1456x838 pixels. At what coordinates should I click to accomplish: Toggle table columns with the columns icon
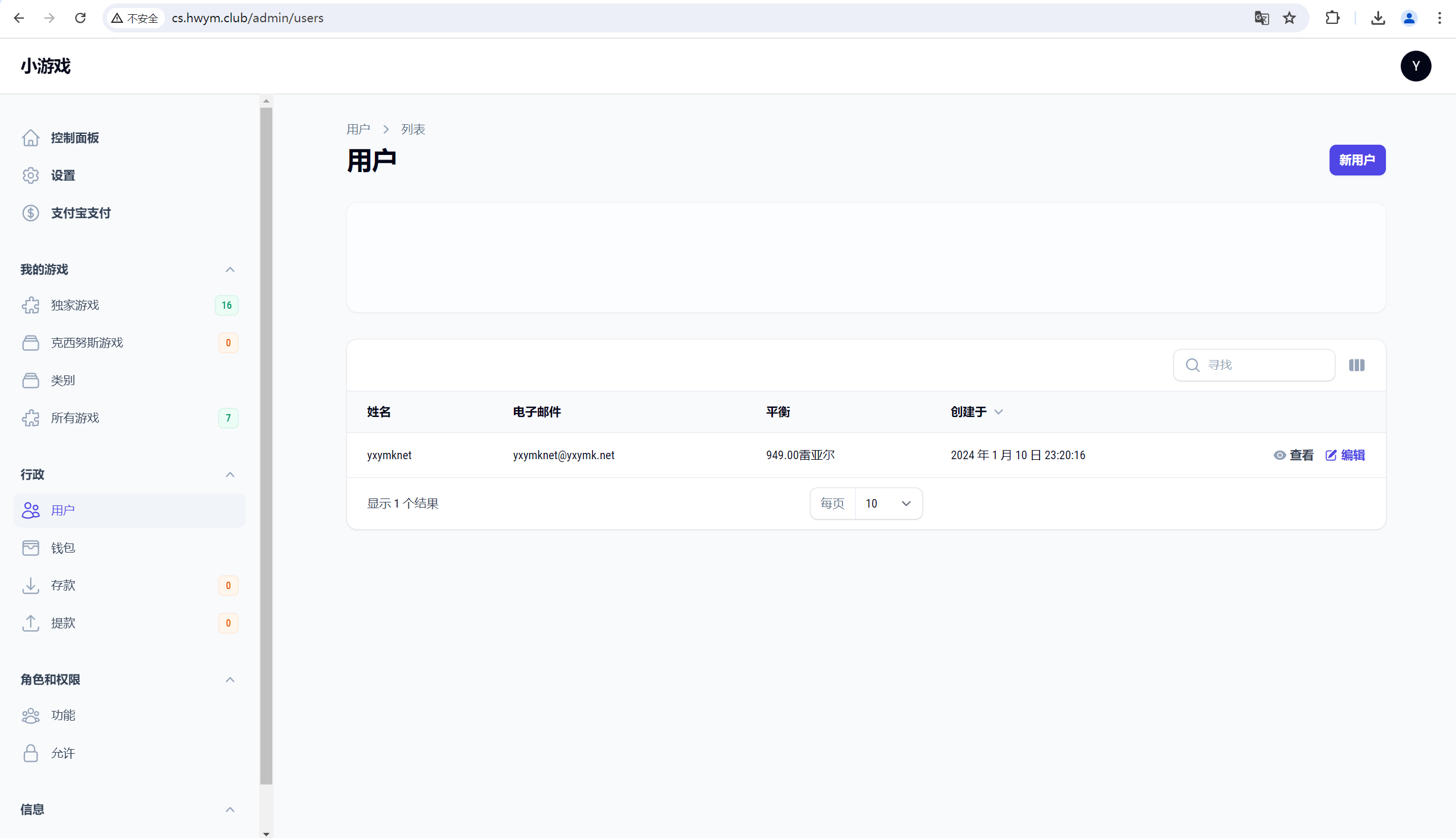pyautogui.click(x=1356, y=365)
